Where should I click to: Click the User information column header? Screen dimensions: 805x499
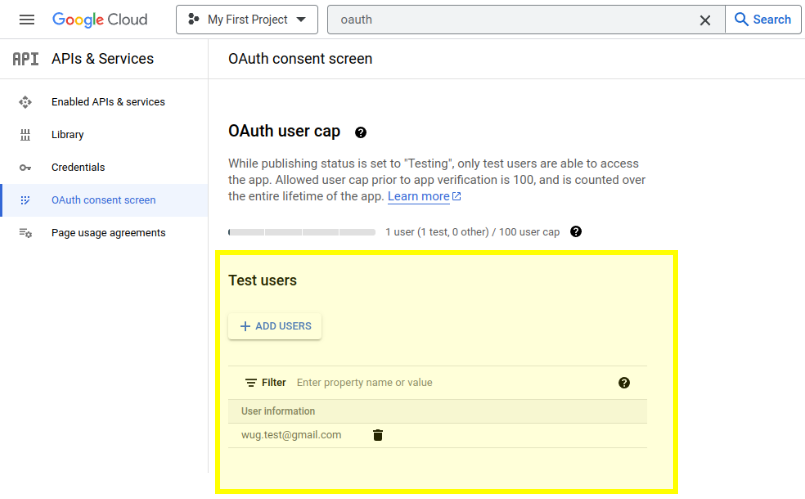click(x=278, y=411)
